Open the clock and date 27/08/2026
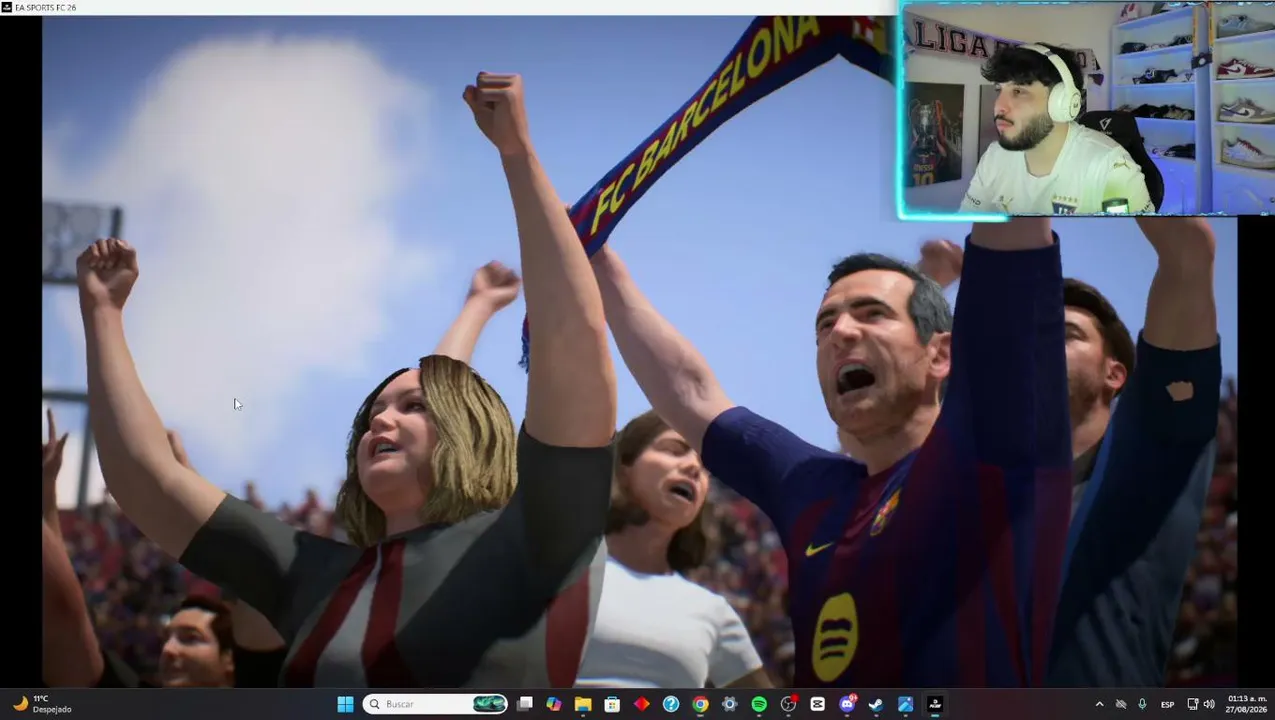Screen dimensions: 1275x720 pyautogui.click(x=1247, y=704)
